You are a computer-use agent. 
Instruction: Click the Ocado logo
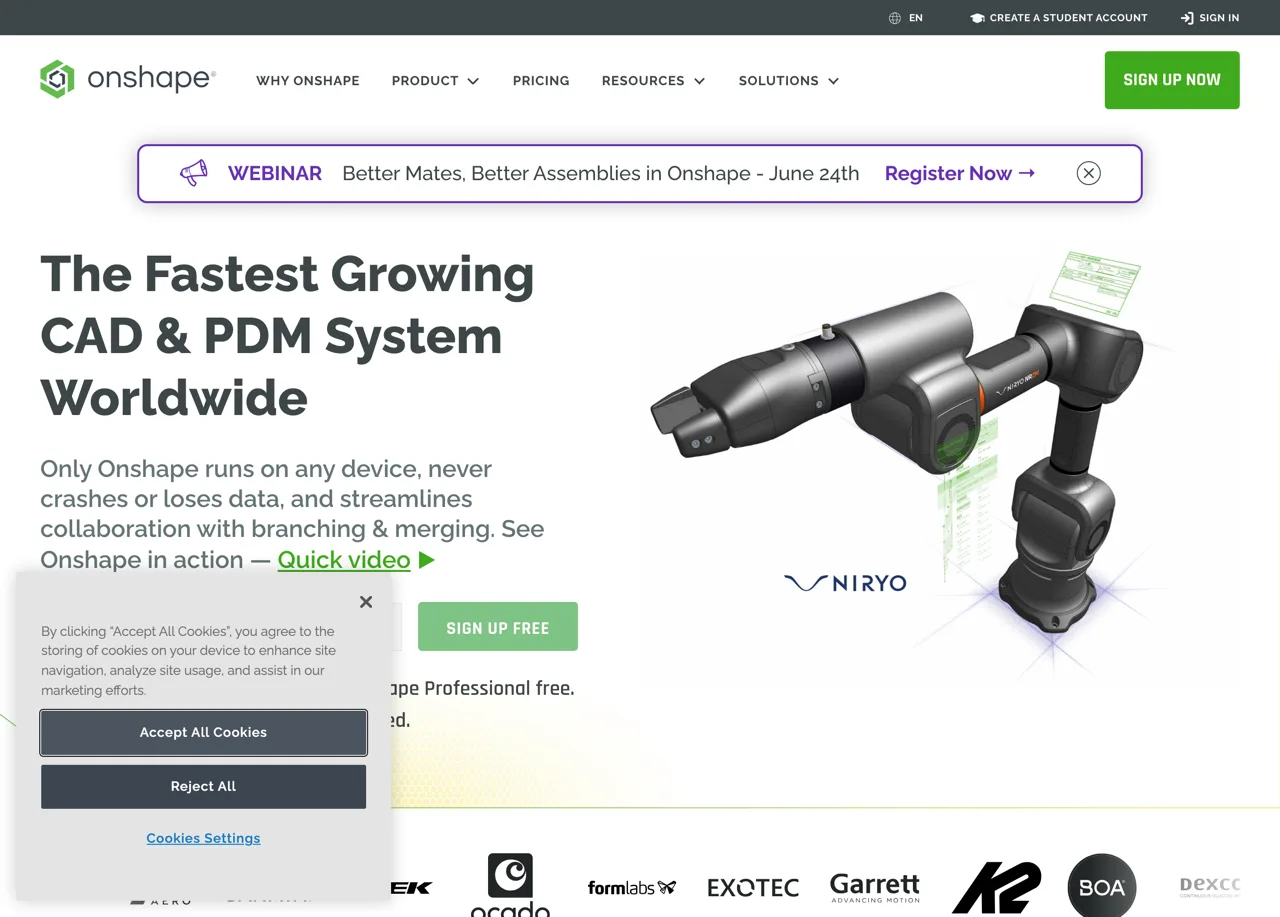[x=510, y=885]
